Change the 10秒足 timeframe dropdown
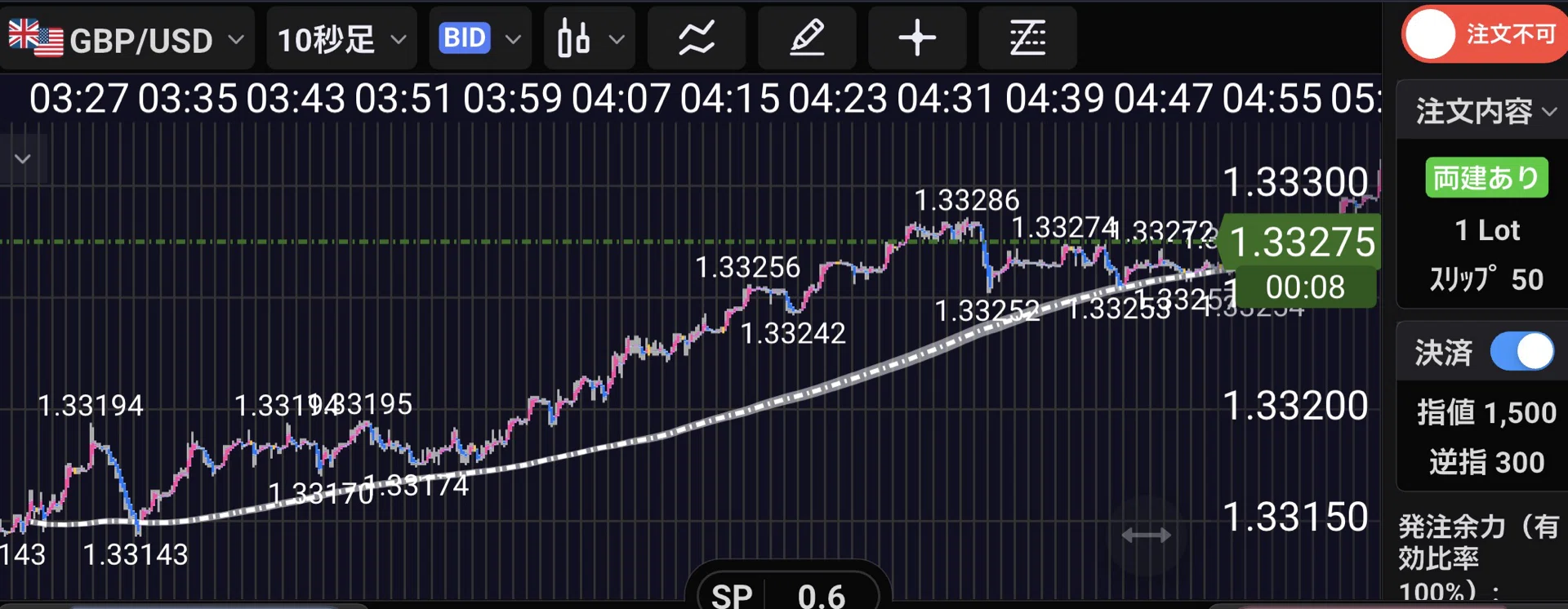This screenshot has height=609, width=1568. (x=341, y=38)
